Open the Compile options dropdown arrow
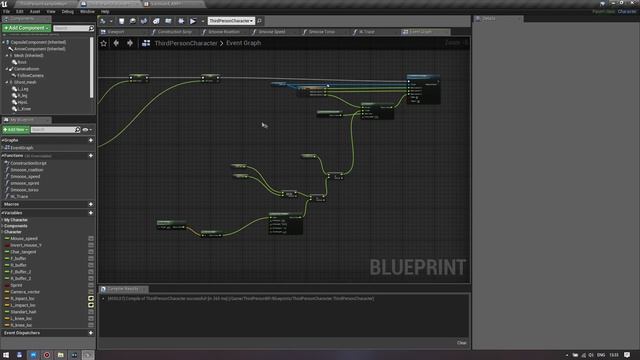 (111, 21)
